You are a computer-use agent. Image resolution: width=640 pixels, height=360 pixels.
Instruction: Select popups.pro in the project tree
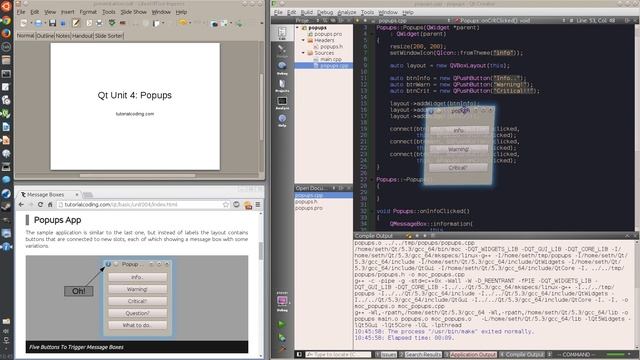(328, 34)
